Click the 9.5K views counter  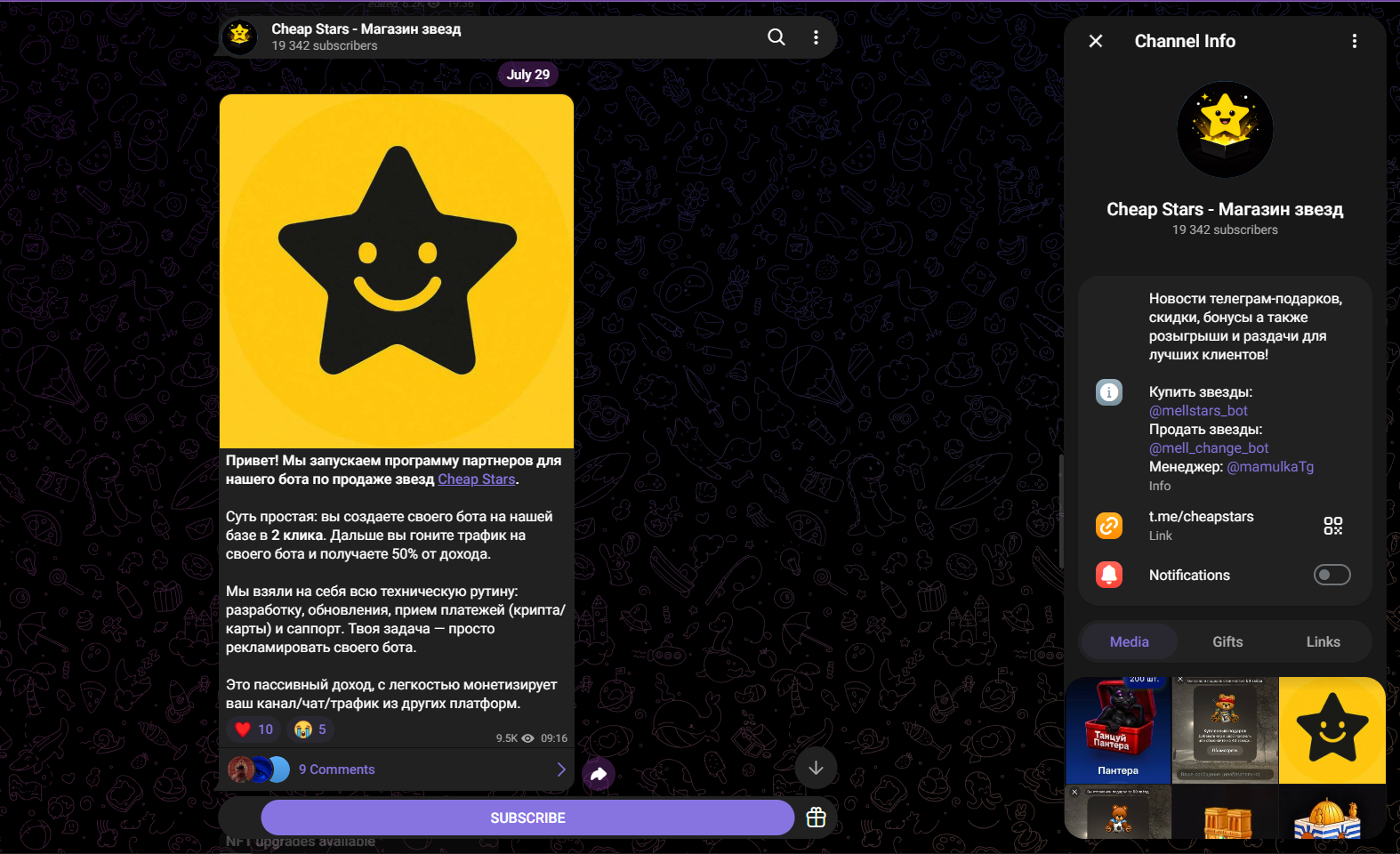[x=515, y=738]
